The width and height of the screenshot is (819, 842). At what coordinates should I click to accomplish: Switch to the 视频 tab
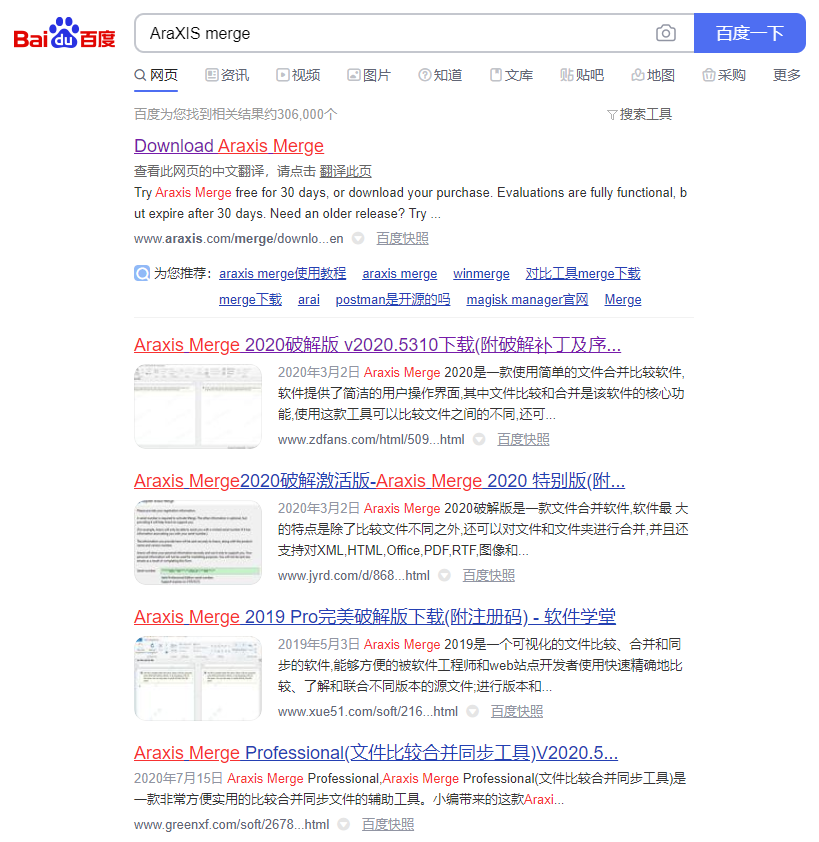[x=298, y=75]
